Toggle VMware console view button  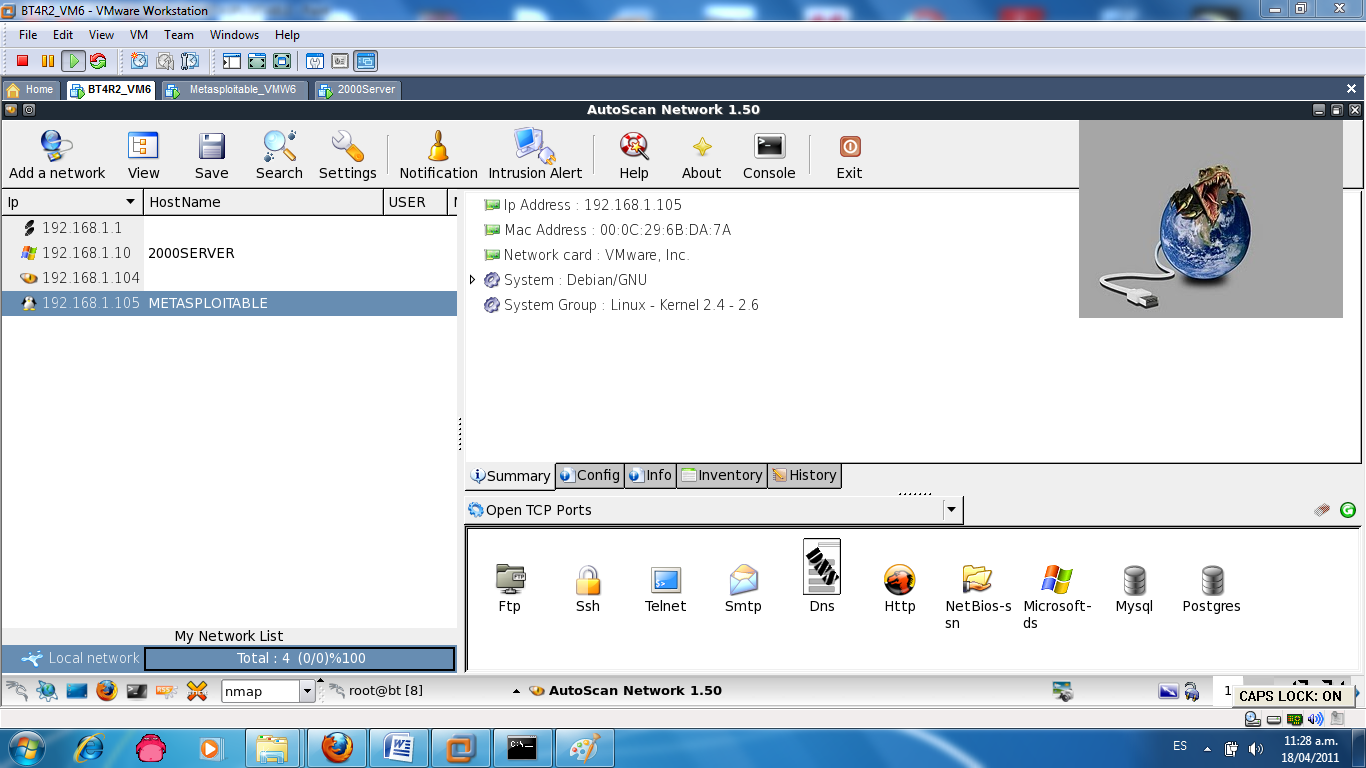[x=365, y=61]
